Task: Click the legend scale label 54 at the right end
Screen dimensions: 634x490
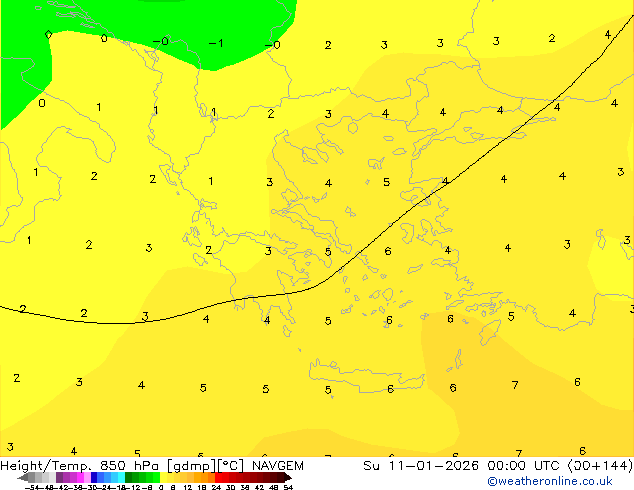Action: 288,488
